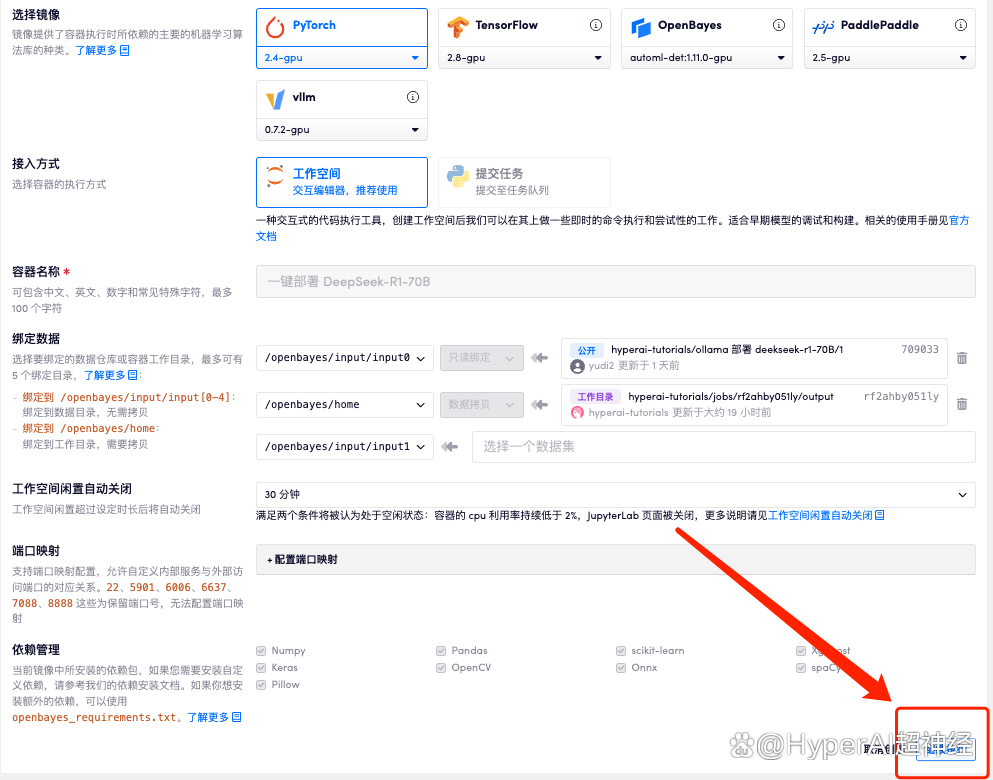Click the 工作目录 tag on output row
This screenshot has width=993, height=780.
click(595, 397)
